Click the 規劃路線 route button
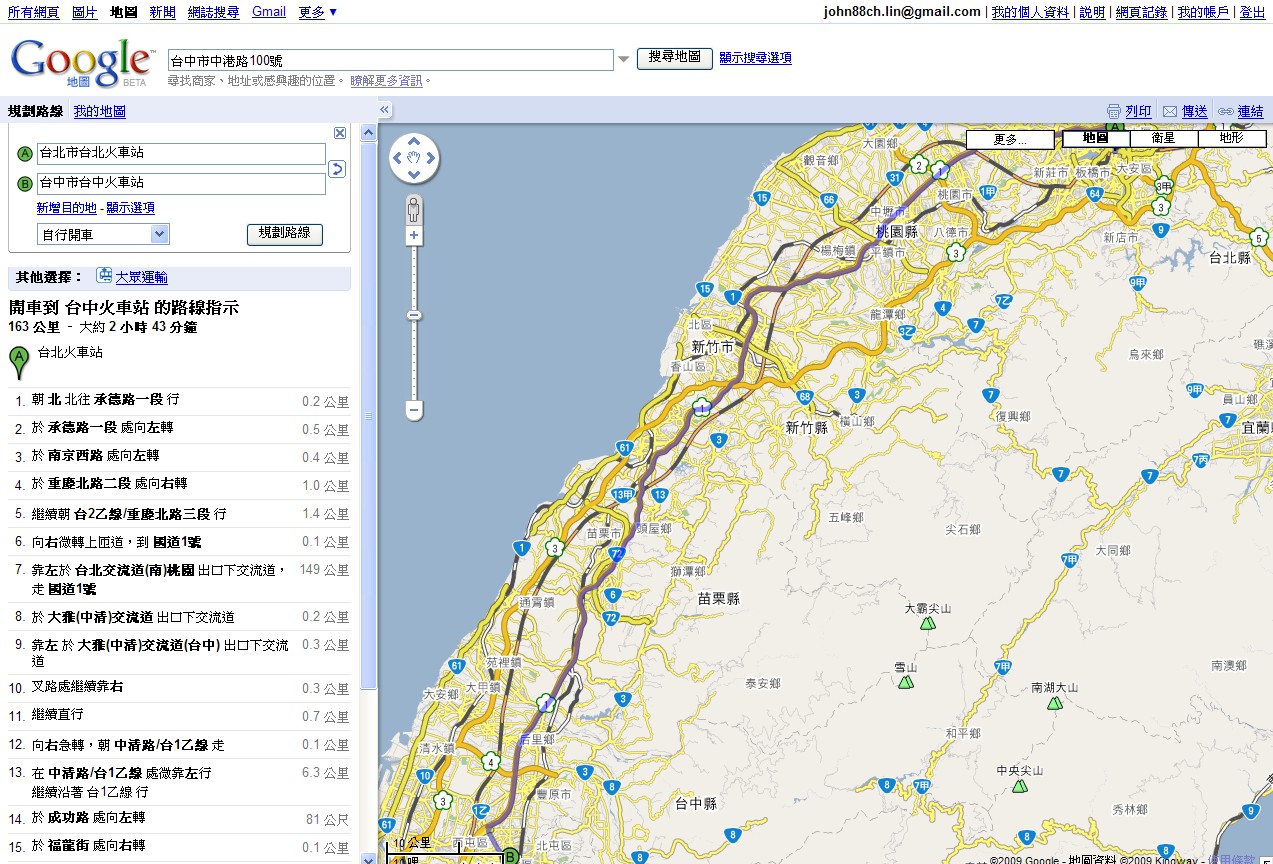Viewport: 1273px width, 864px height. coord(285,233)
